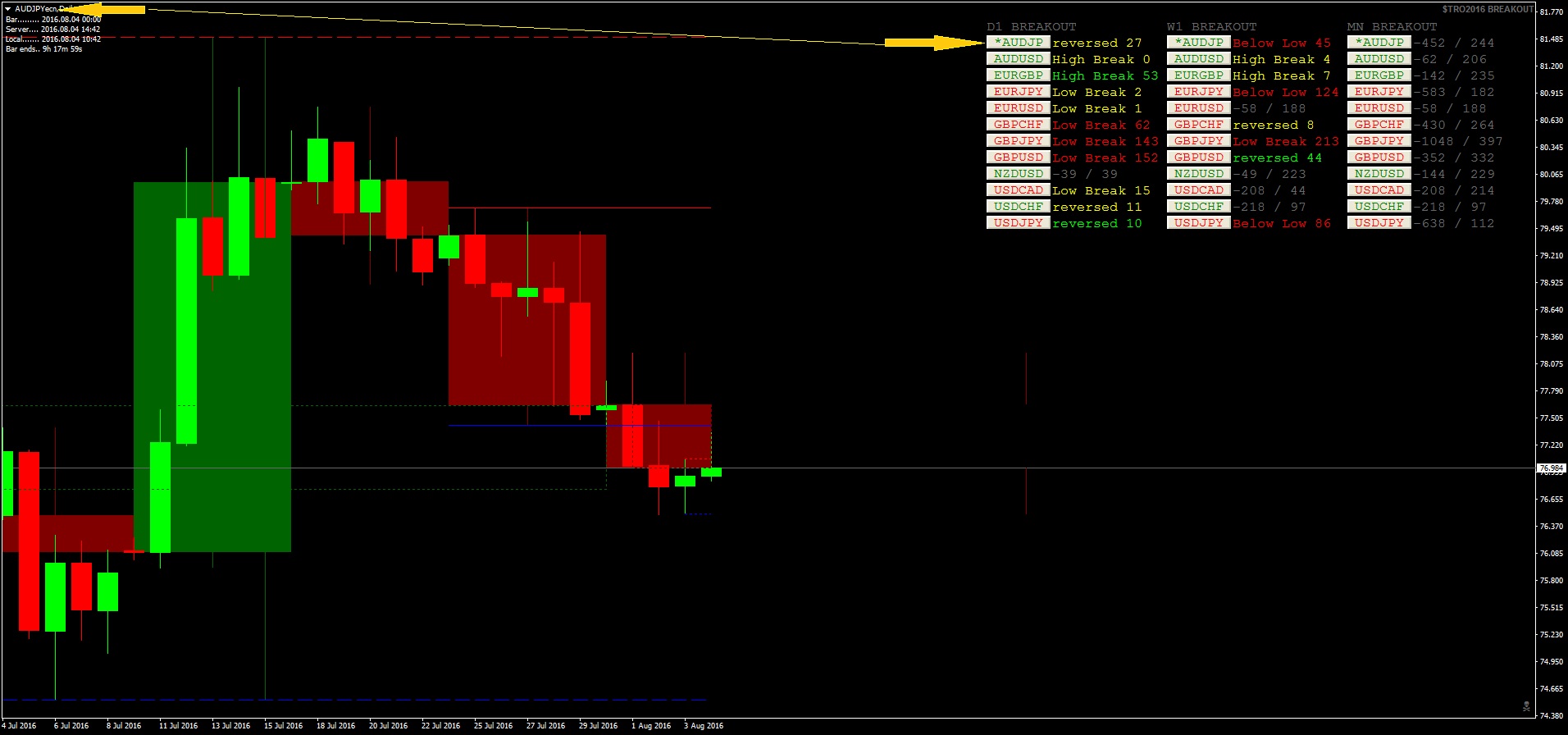Viewport: 1568px width, 735px height.
Task: Switch to GBPJPY via W1 Breakout button
Action: (x=1198, y=141)
